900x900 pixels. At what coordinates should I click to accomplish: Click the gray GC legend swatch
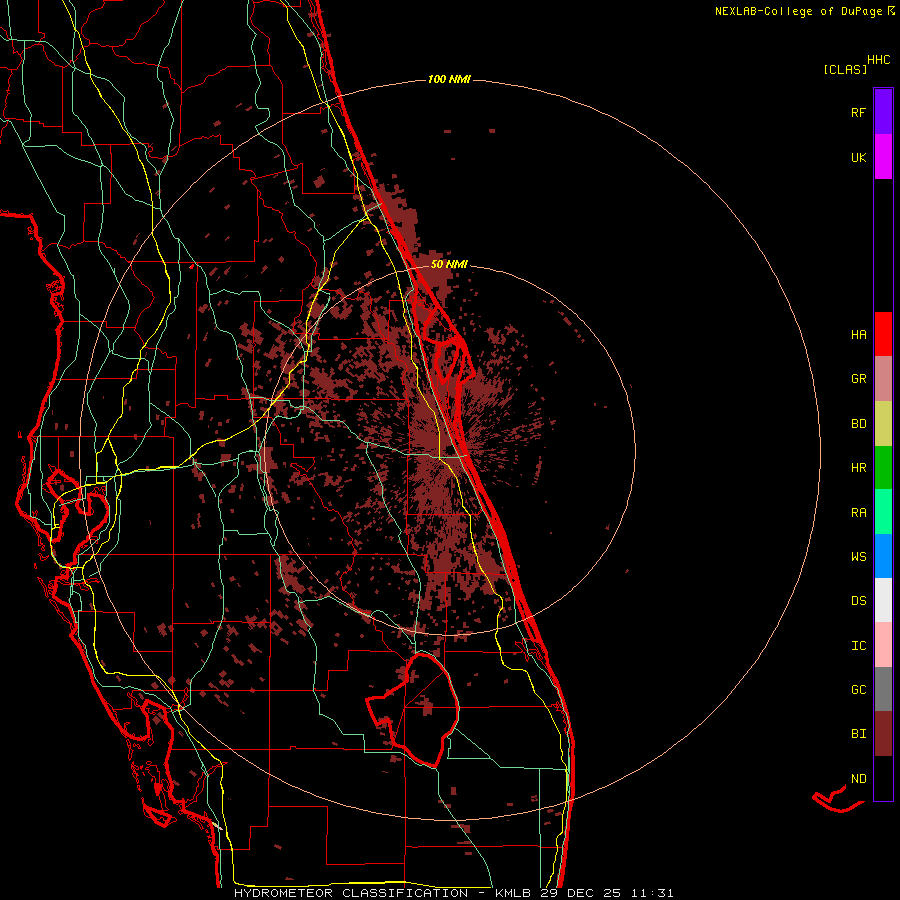[883, 689]
